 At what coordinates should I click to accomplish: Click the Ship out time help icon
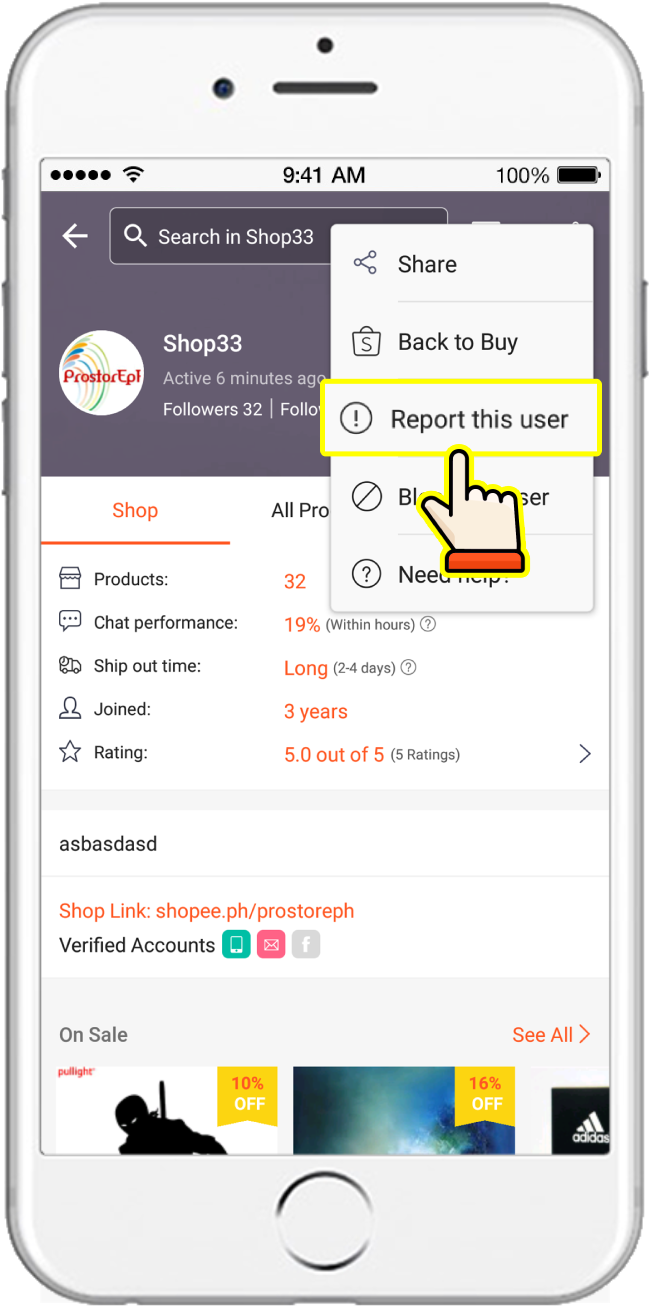408,668
